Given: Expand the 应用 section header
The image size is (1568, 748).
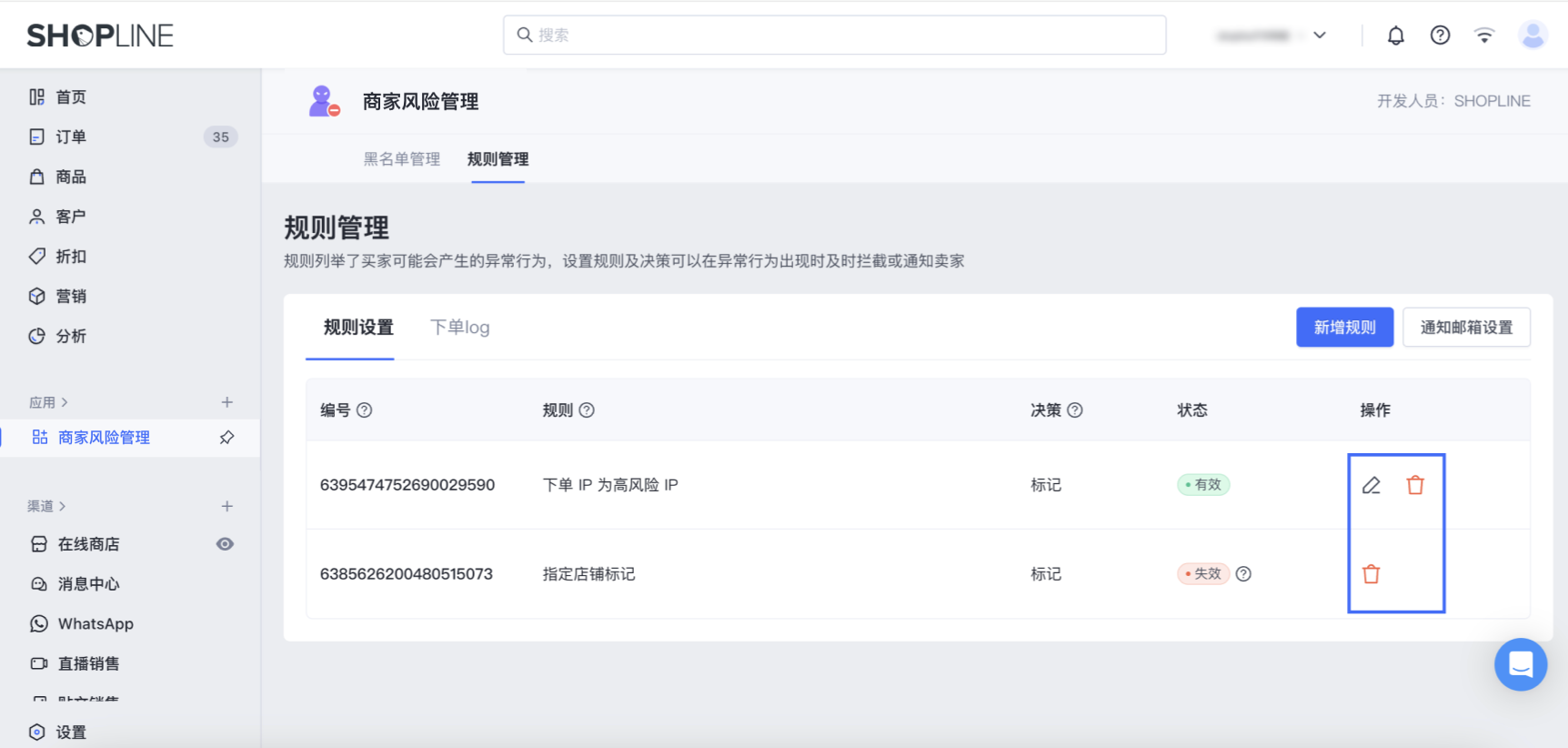Looking at the screenshot, I should pos(48,402).
